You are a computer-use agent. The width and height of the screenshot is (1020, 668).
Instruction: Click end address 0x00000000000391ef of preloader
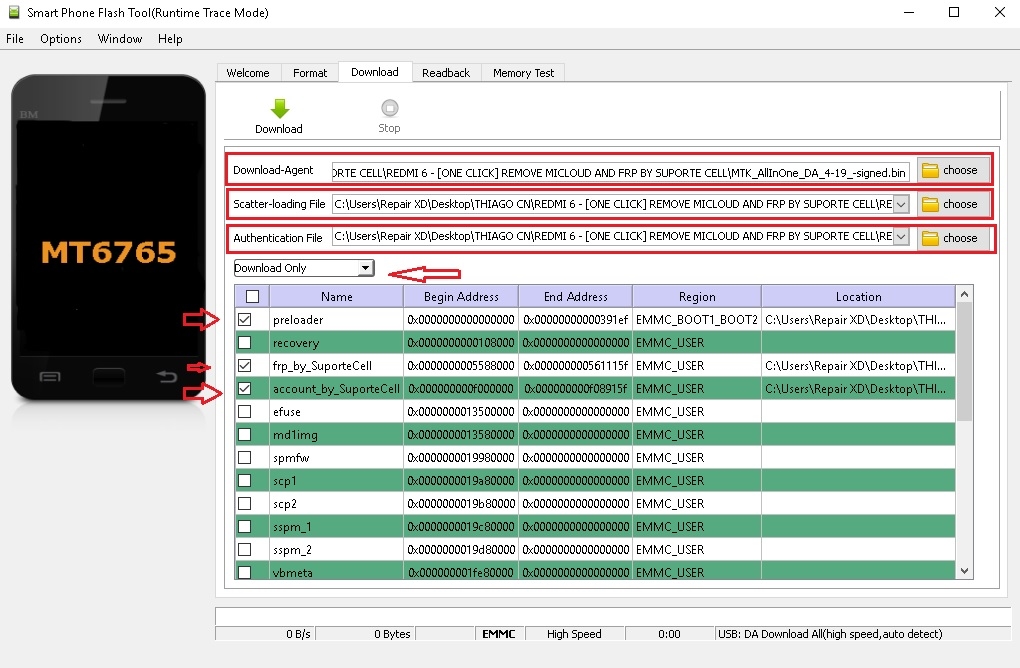coord(576,319)
